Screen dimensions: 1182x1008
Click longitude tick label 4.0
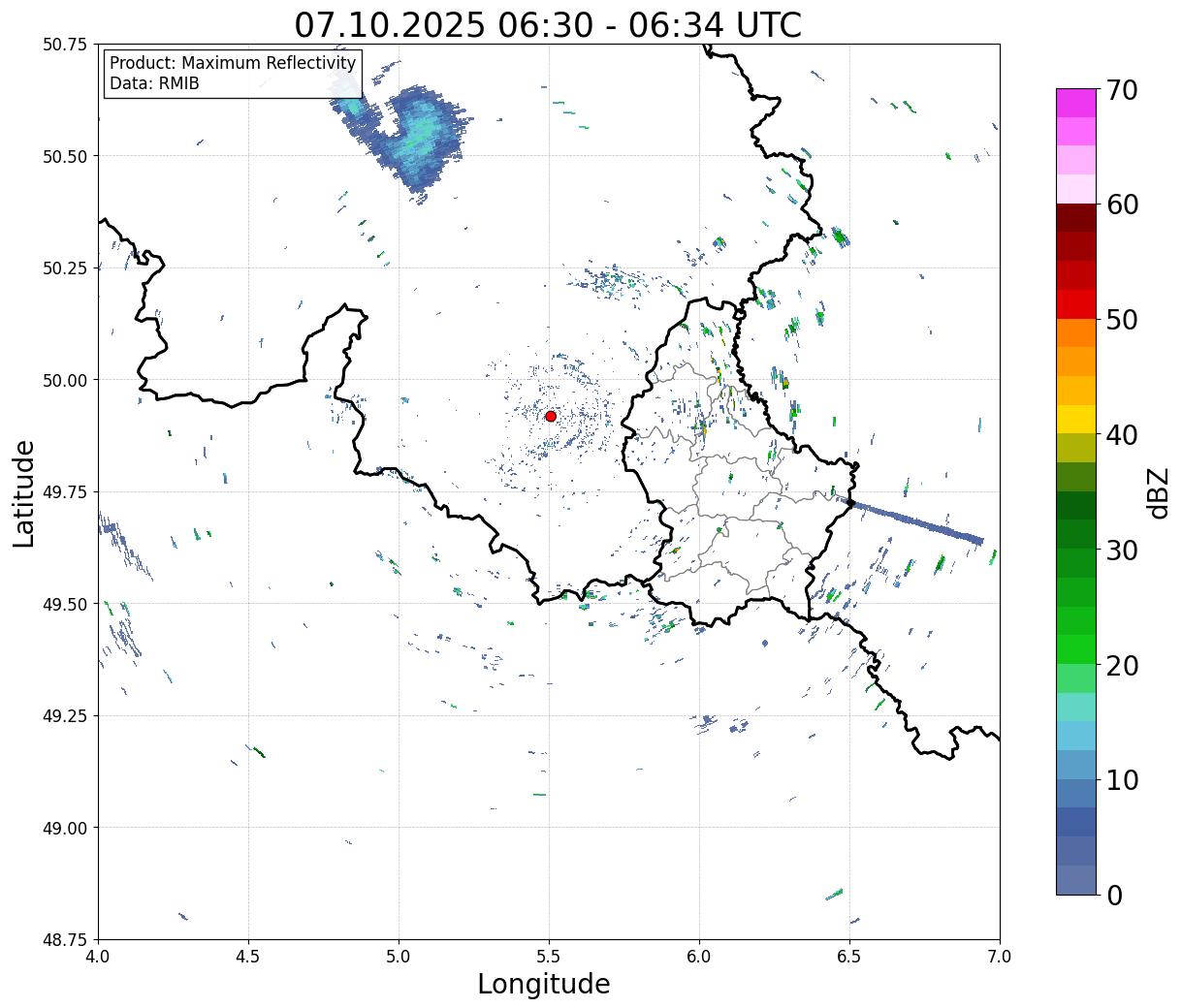coord(98,956)
